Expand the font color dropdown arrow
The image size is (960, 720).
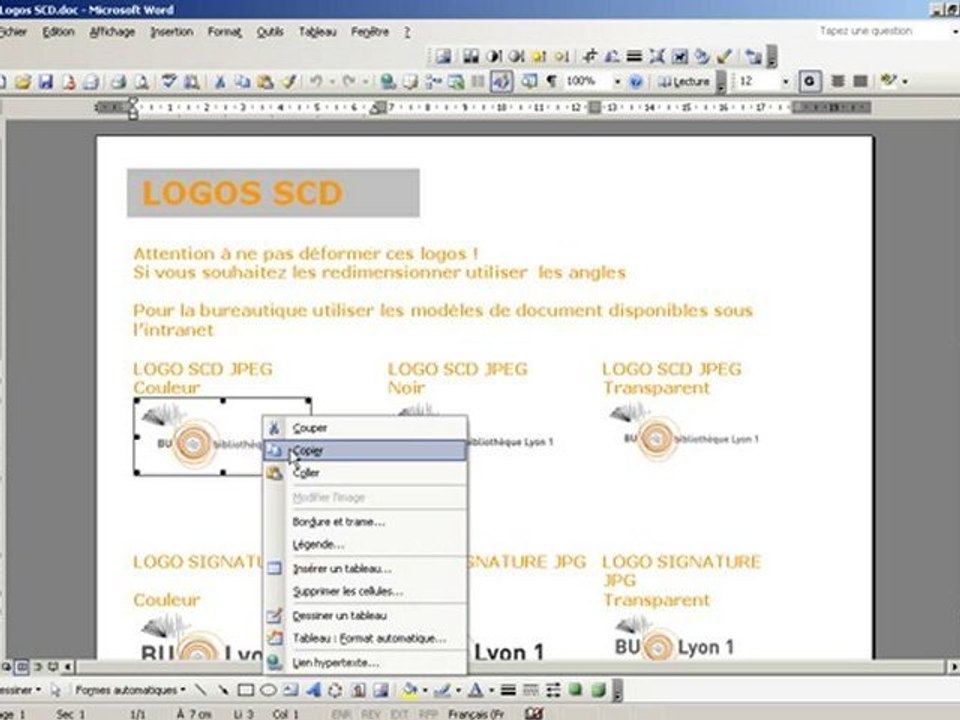tap(491, 691)
